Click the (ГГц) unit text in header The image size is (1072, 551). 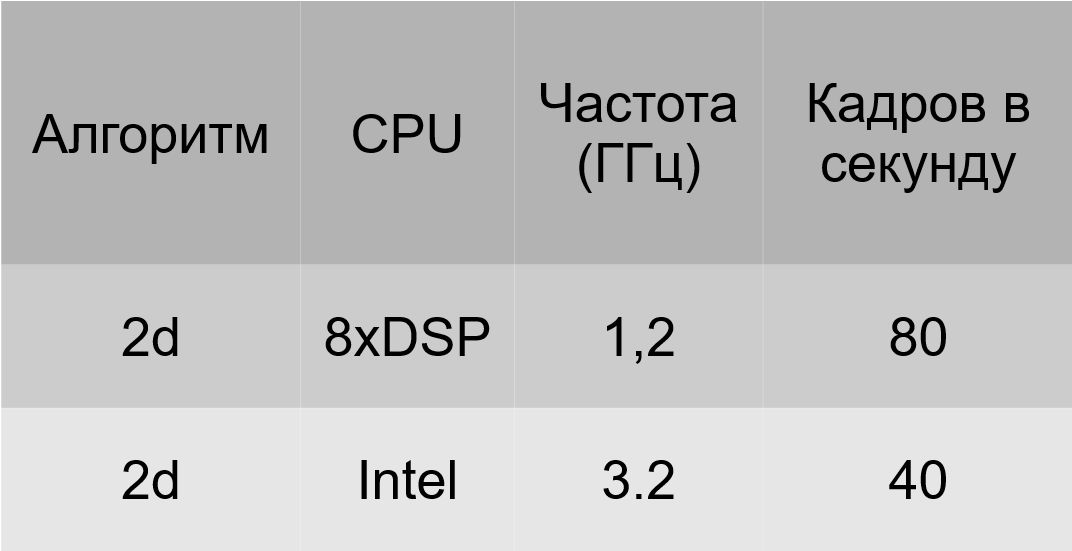pyautogui.click(x=639, y=165)
